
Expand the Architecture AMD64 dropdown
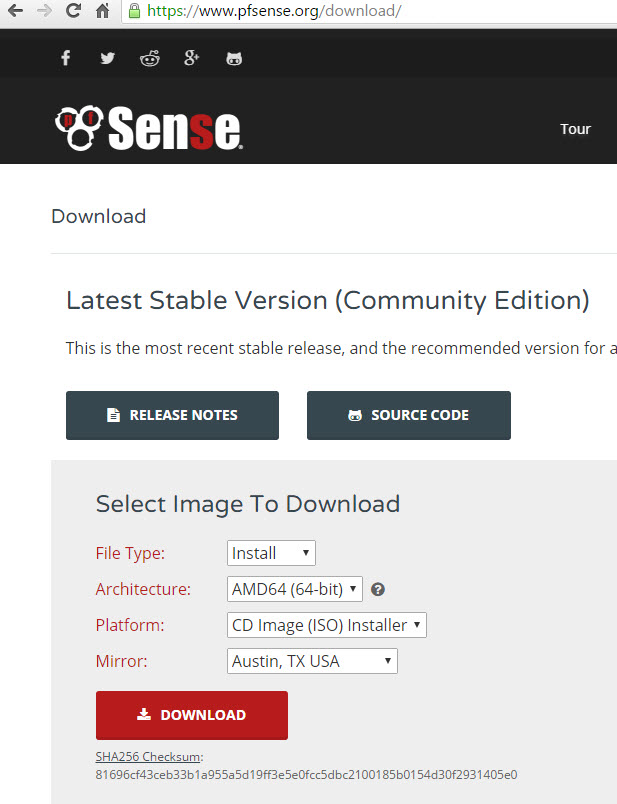[295, 589]
